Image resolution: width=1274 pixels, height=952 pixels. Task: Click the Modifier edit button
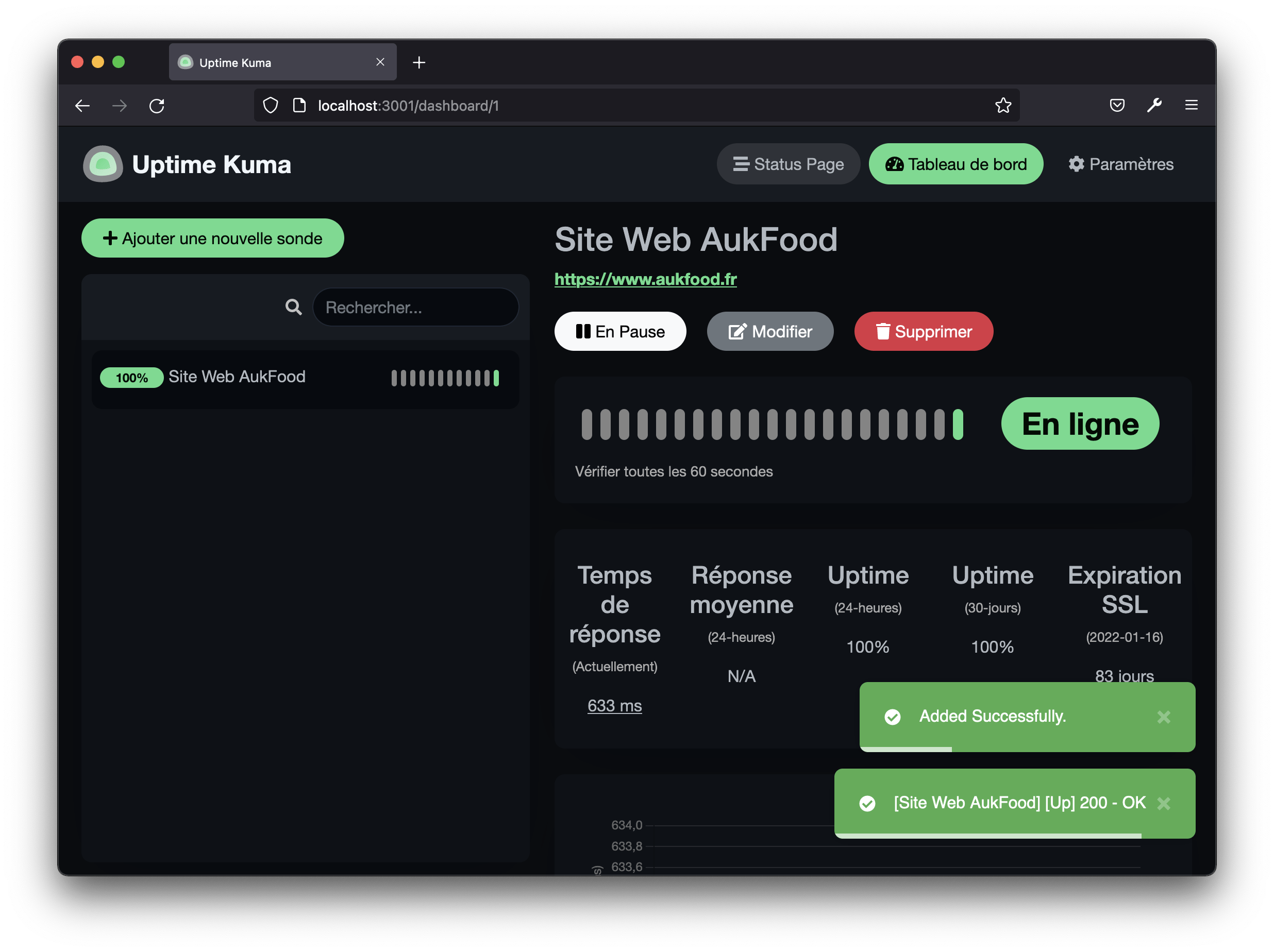point(770,332)
